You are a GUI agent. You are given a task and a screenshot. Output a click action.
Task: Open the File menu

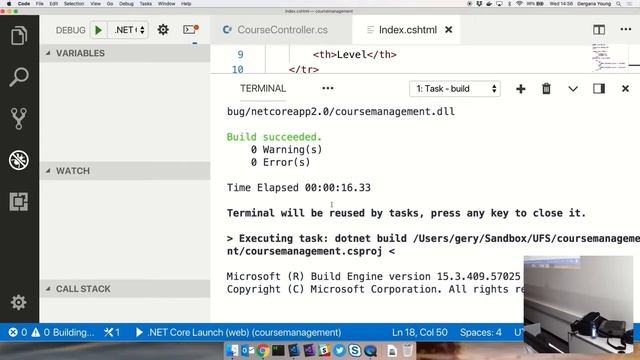[40, 4]
